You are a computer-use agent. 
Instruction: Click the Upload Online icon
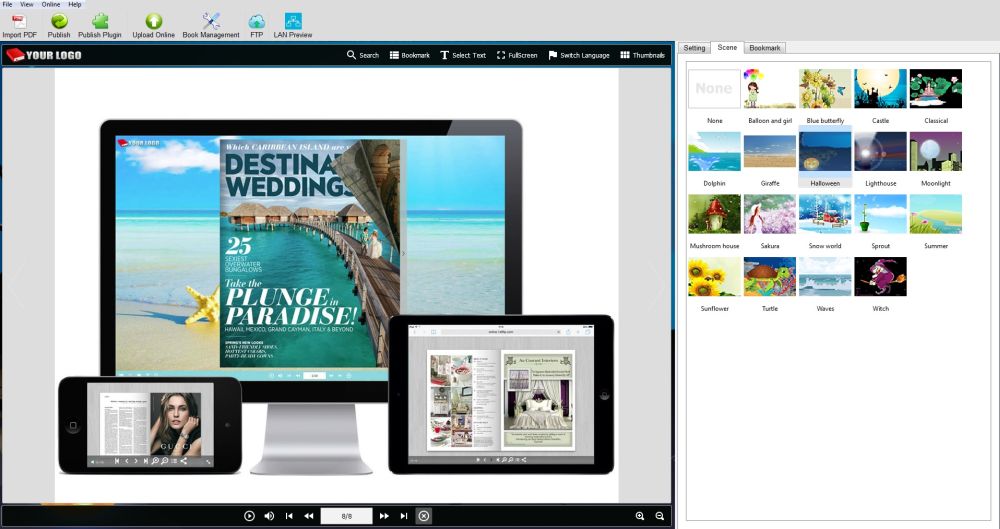coord(153,21)
